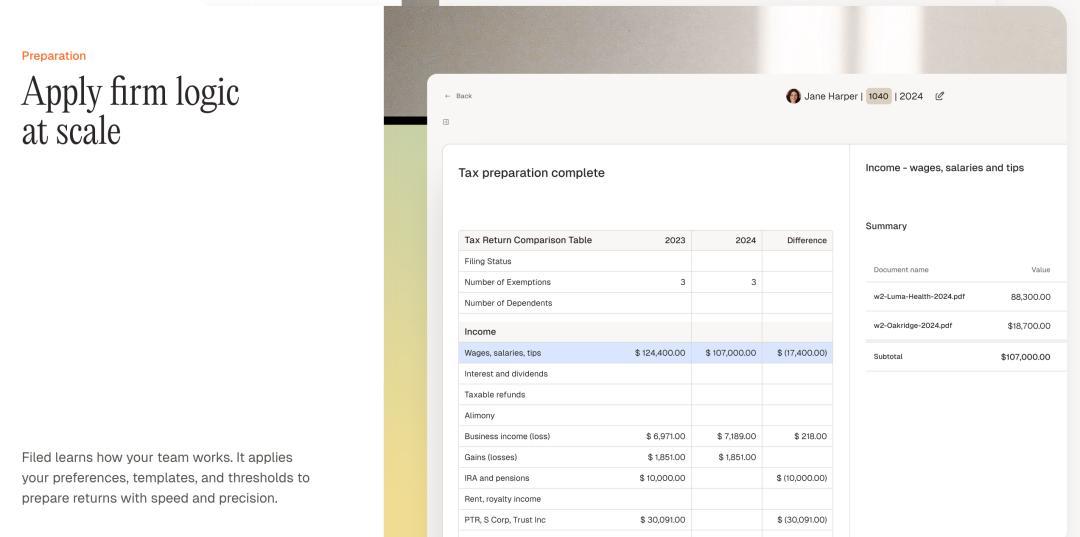Click the $107,000.00 wages value for 2024

(730, 353)
